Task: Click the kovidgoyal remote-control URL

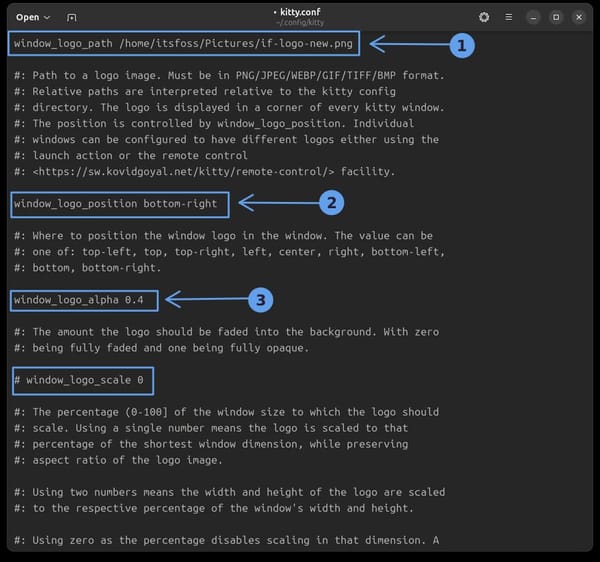Action: click(183, 171)
